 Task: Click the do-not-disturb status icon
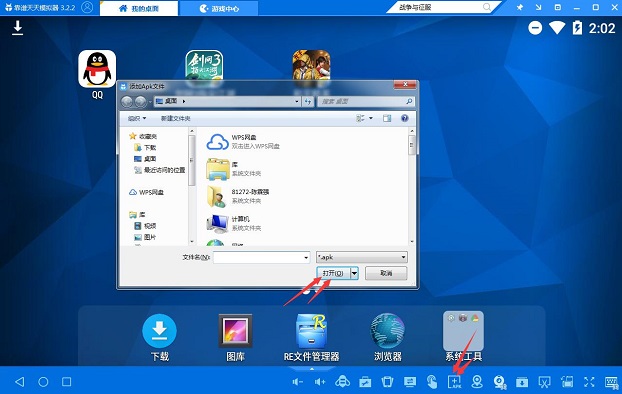[x=535, y=28]
